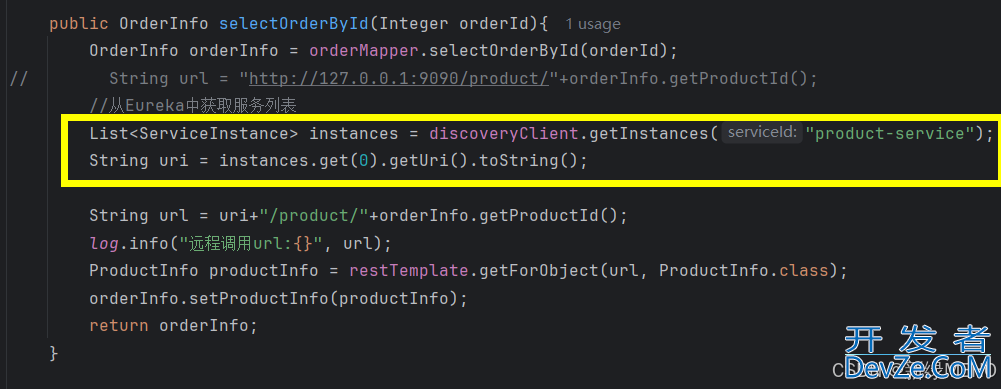Click the line-comment slashes in the gutter
The width and height of the screenshot is (1001, 389).
click(20, 79)
